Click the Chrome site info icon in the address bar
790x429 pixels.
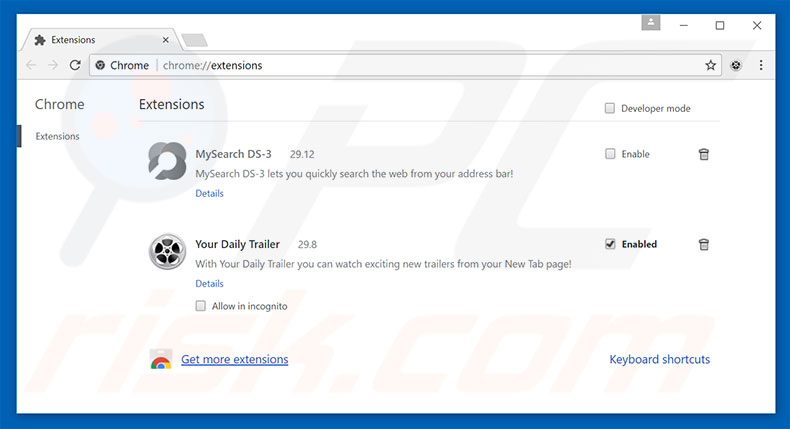pyautogui.click(x=100, y=65)
